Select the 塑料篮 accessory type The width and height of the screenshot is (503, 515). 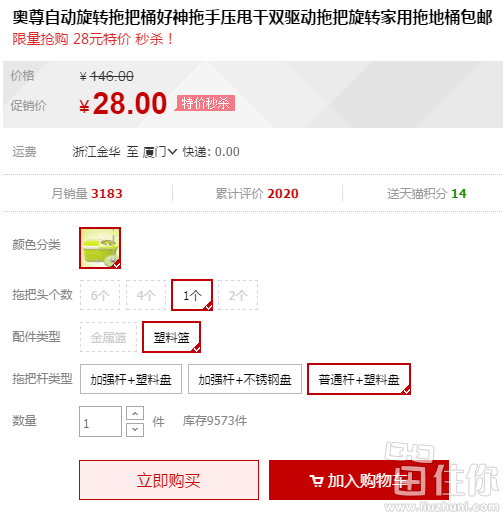171,337
